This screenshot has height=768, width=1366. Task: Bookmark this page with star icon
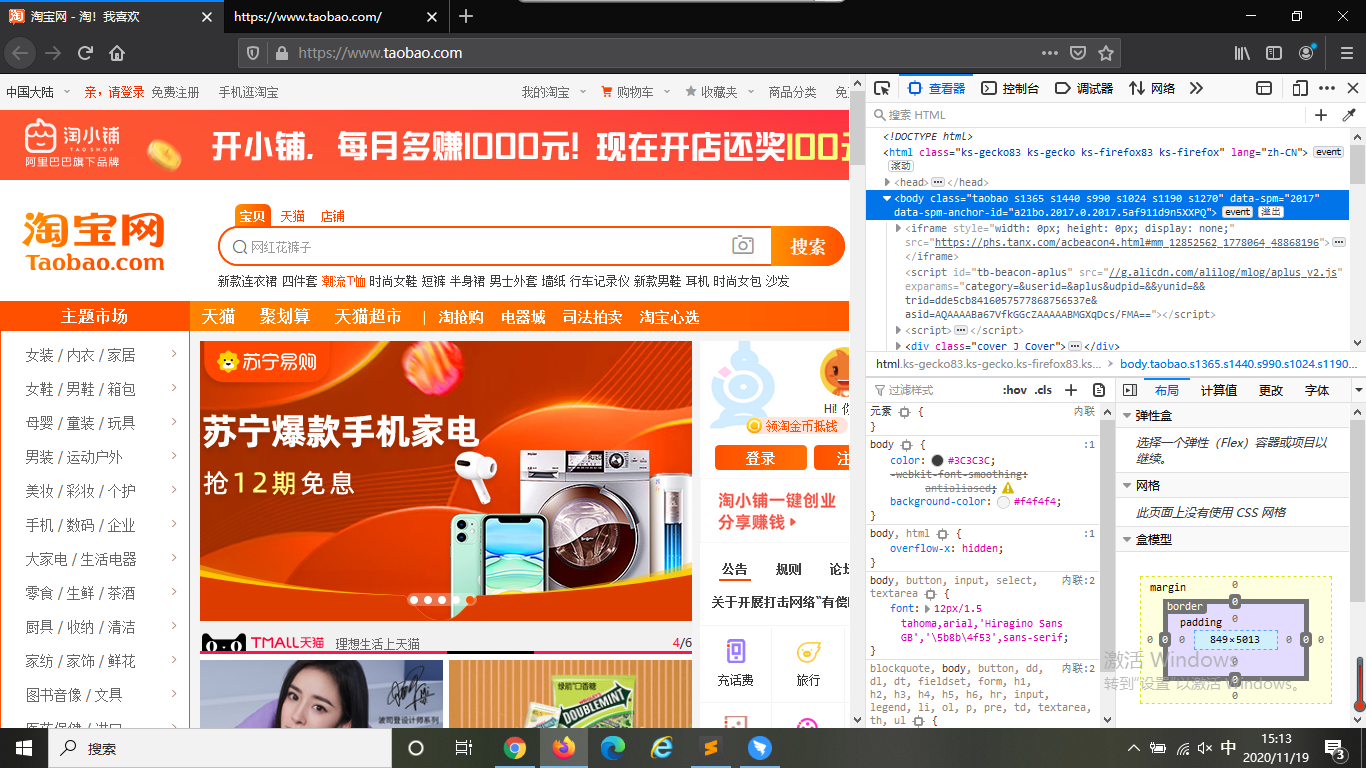coord(1105,53)
